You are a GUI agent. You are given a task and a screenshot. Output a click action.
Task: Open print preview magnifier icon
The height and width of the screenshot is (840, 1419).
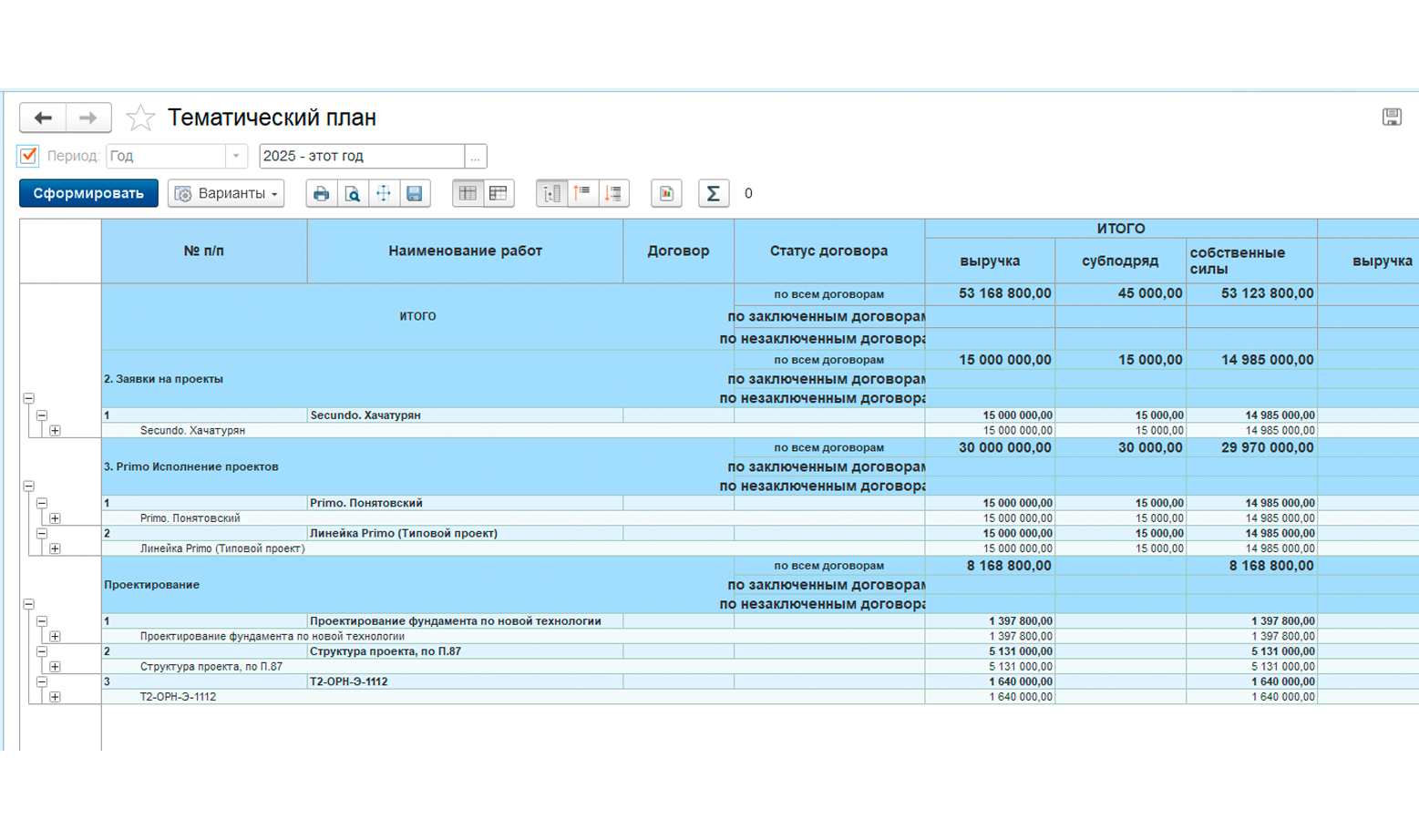click(x=352, y=193)
